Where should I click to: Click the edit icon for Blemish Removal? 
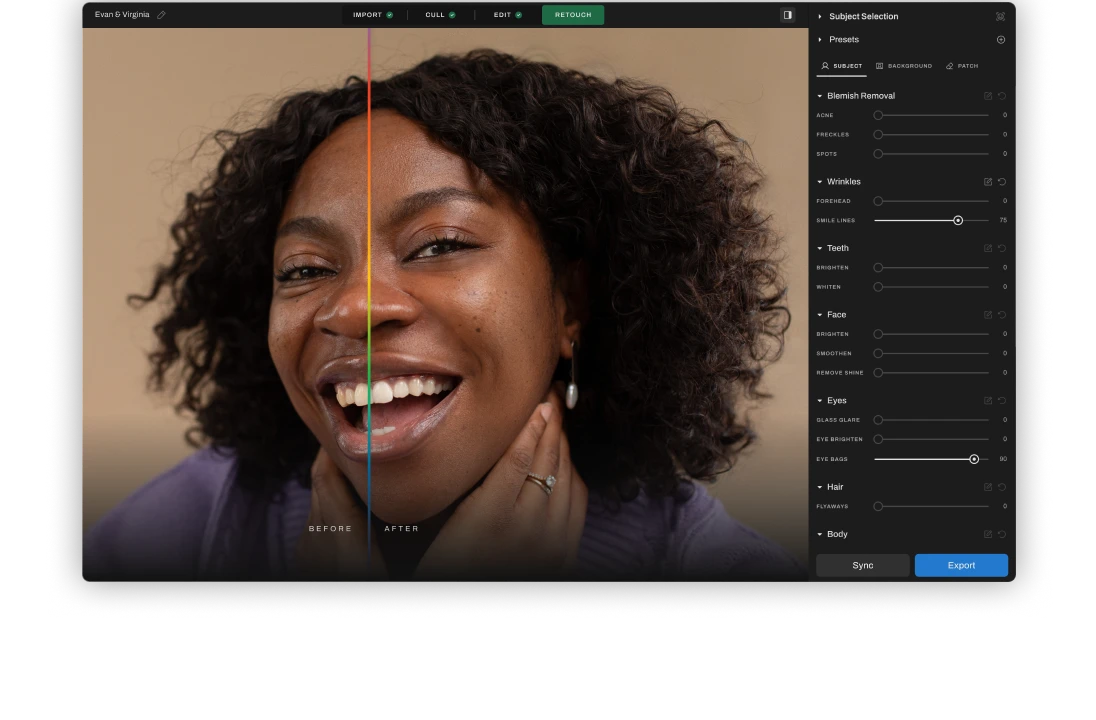pos(988,96)
